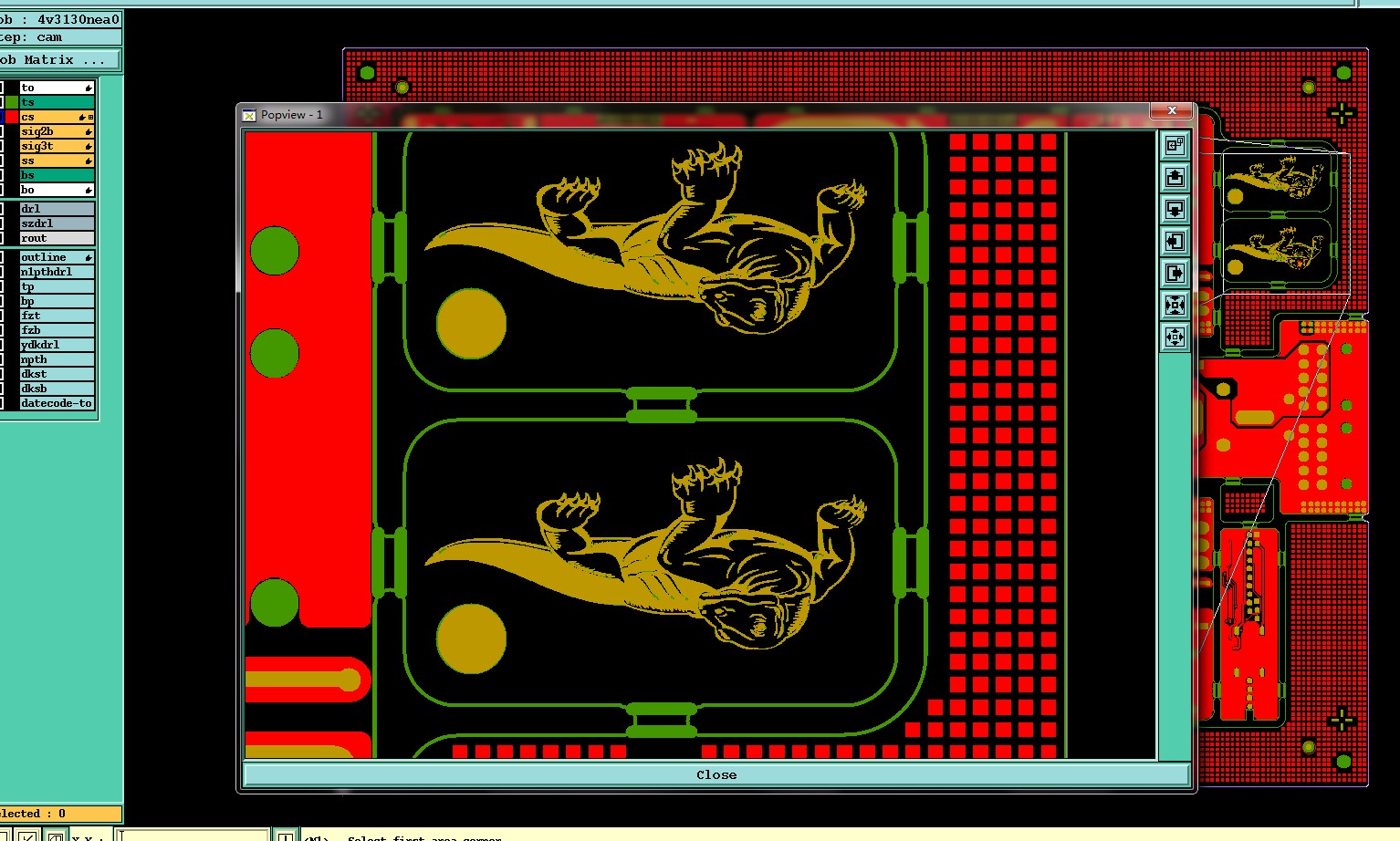The width and height of the screenshot is (1400, 841).
Task: Click the small grid icon in the cs row
Action: [x=90, y=118]
